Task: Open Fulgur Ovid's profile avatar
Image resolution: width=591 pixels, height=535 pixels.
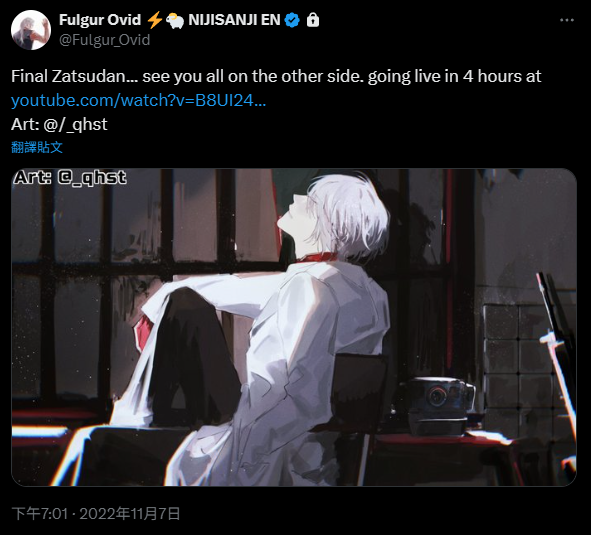Action: [x=31, y=30]
